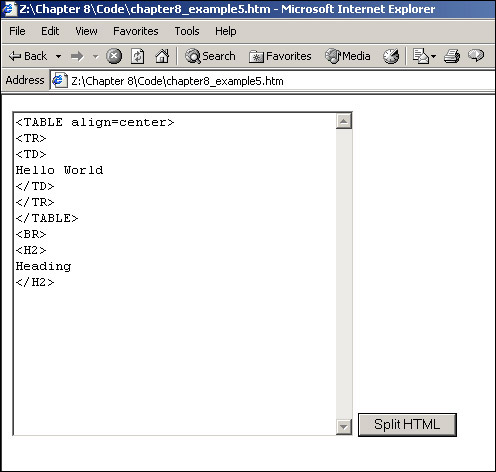Go to Home page icon

pyautogui.click(x=162, y=56)
